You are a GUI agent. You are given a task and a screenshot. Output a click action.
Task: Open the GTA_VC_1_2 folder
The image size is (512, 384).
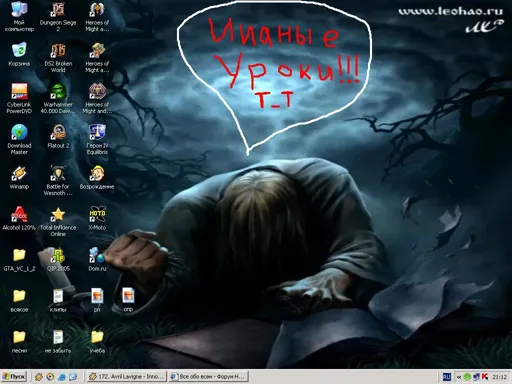pyautogui.click(x=19, y=259)
